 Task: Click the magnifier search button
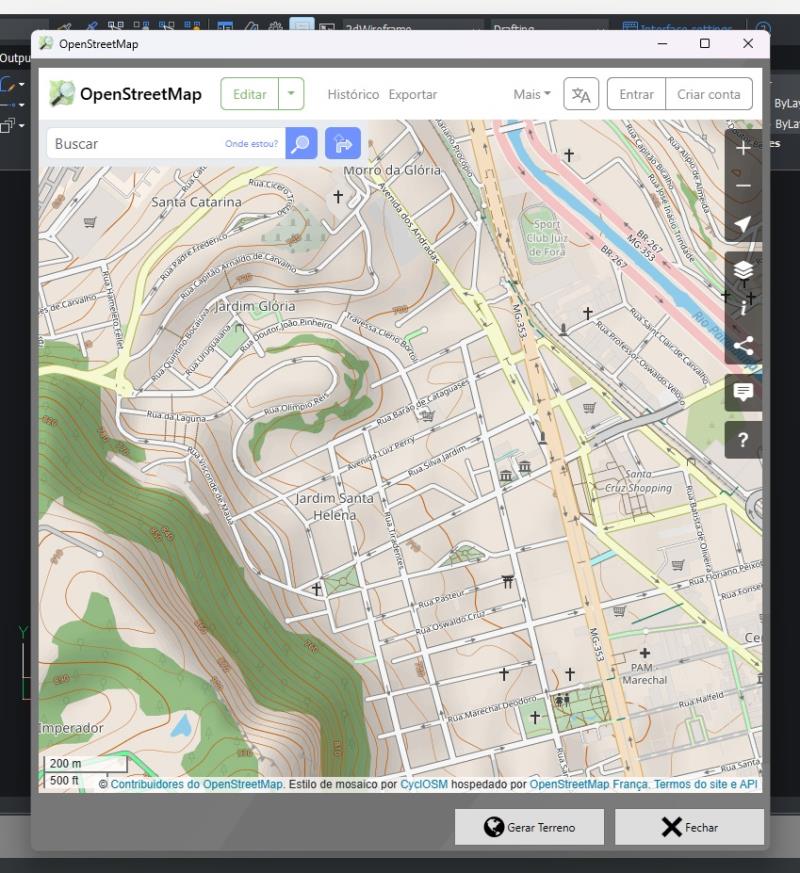tap(301, 144)
